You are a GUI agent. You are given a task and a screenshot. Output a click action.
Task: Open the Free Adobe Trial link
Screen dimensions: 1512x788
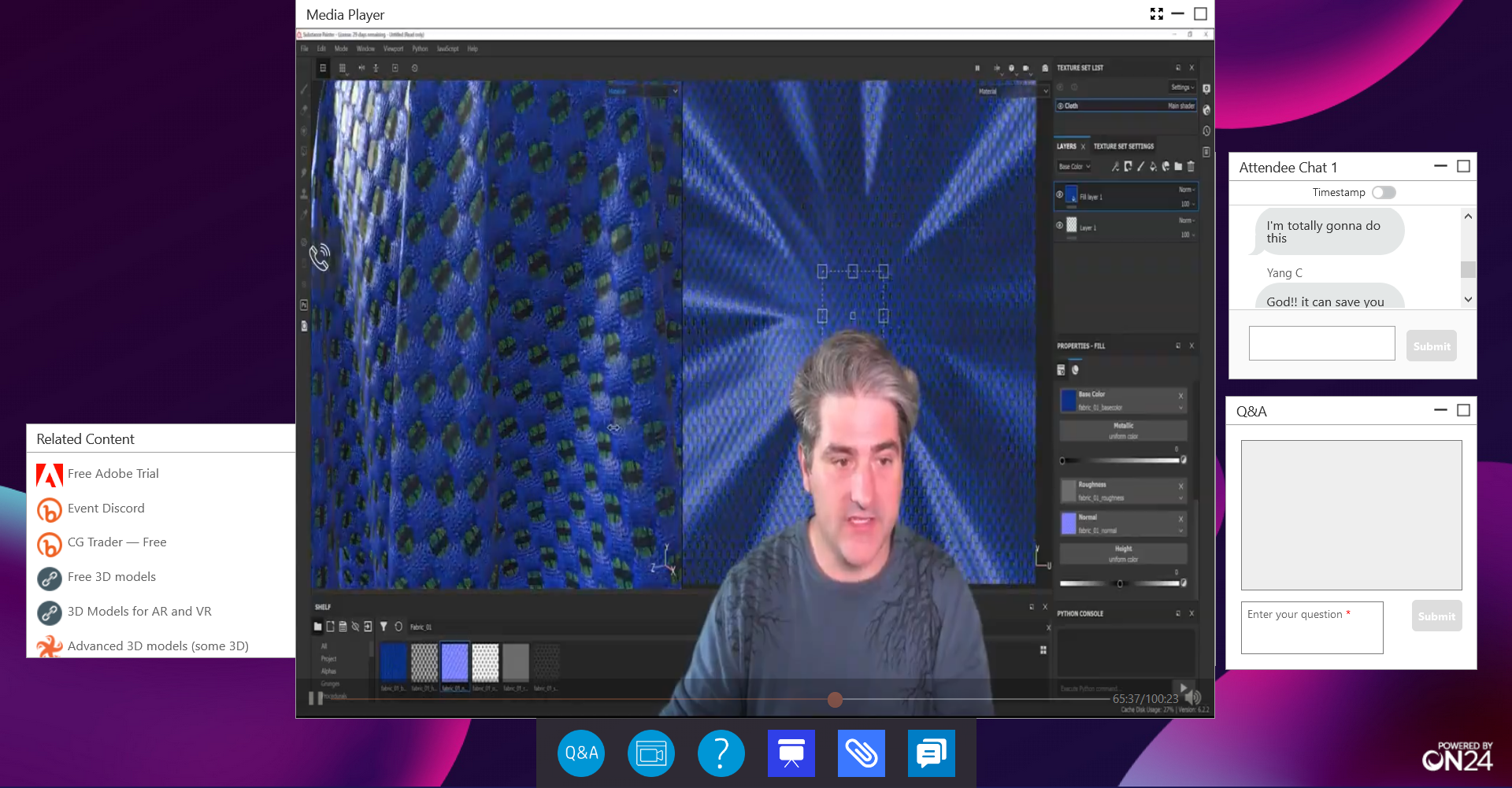(113, 474)
